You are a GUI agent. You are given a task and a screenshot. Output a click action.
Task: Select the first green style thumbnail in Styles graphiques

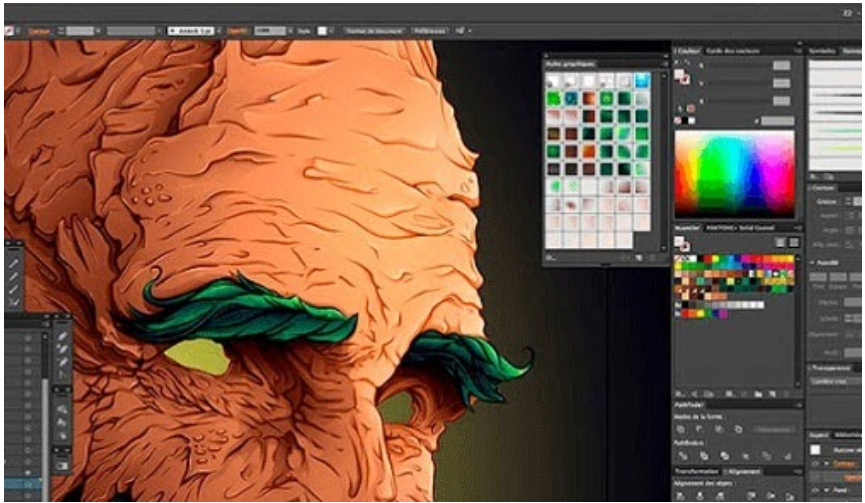pyautogui.click(x=552, y=97)
